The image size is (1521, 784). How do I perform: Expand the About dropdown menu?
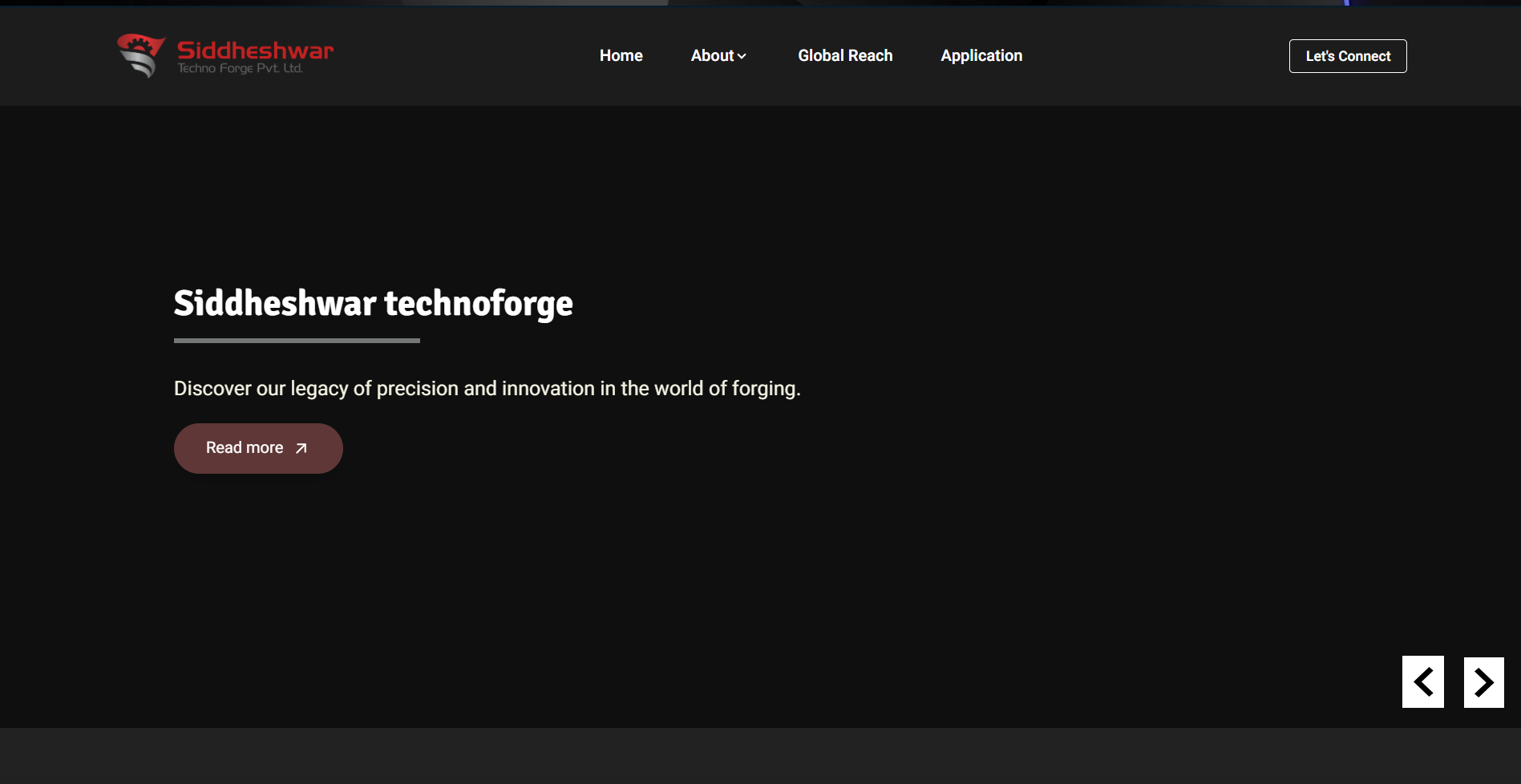[x=718, y=55]
